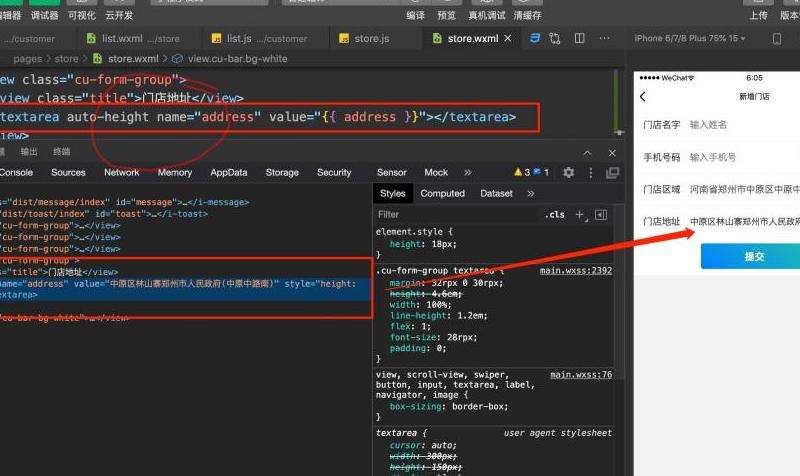Click the font-size: 28rpx style property
The image size is (800, 476).
[x=434, y=337]
